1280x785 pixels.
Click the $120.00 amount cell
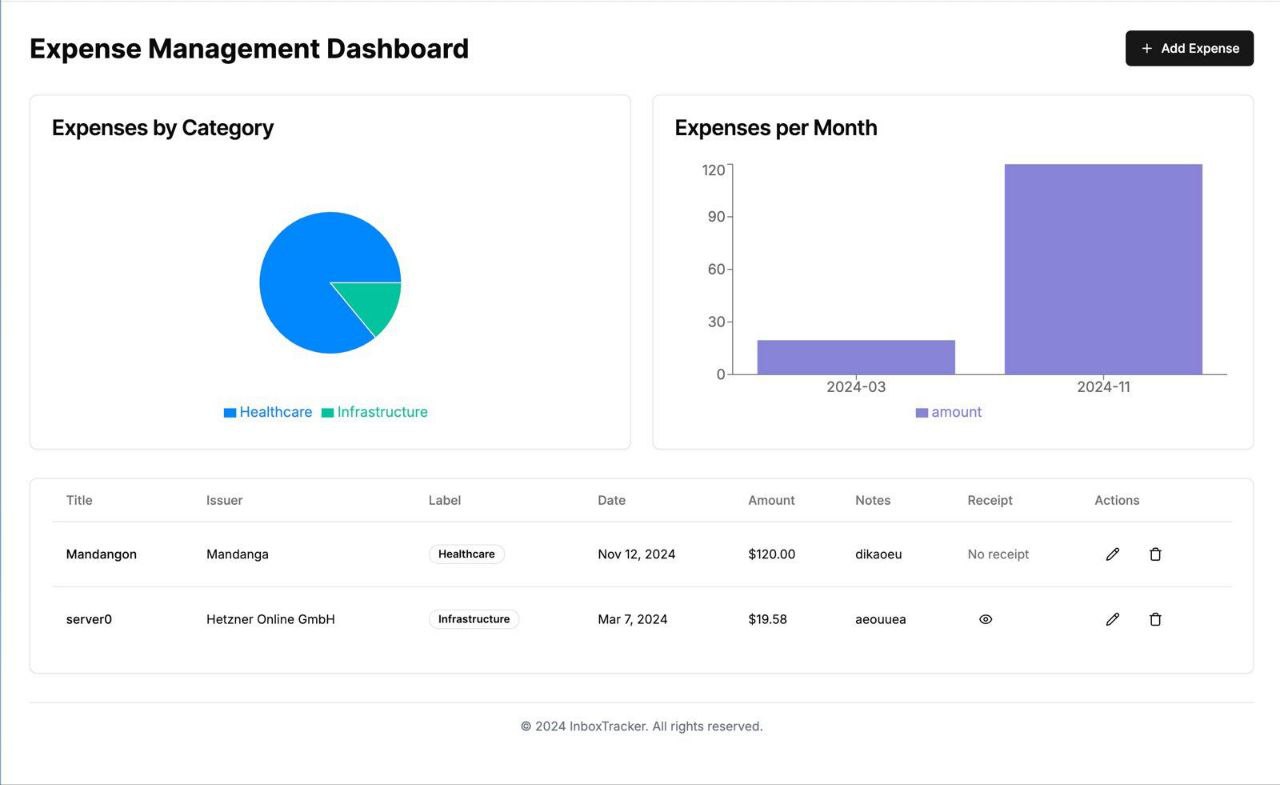[772, 554]
